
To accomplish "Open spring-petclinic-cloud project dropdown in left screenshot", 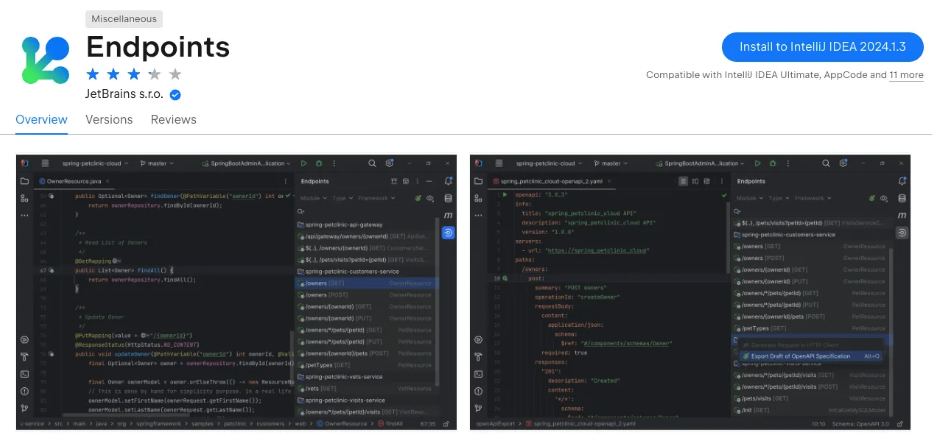I will (x=94, y=163).
